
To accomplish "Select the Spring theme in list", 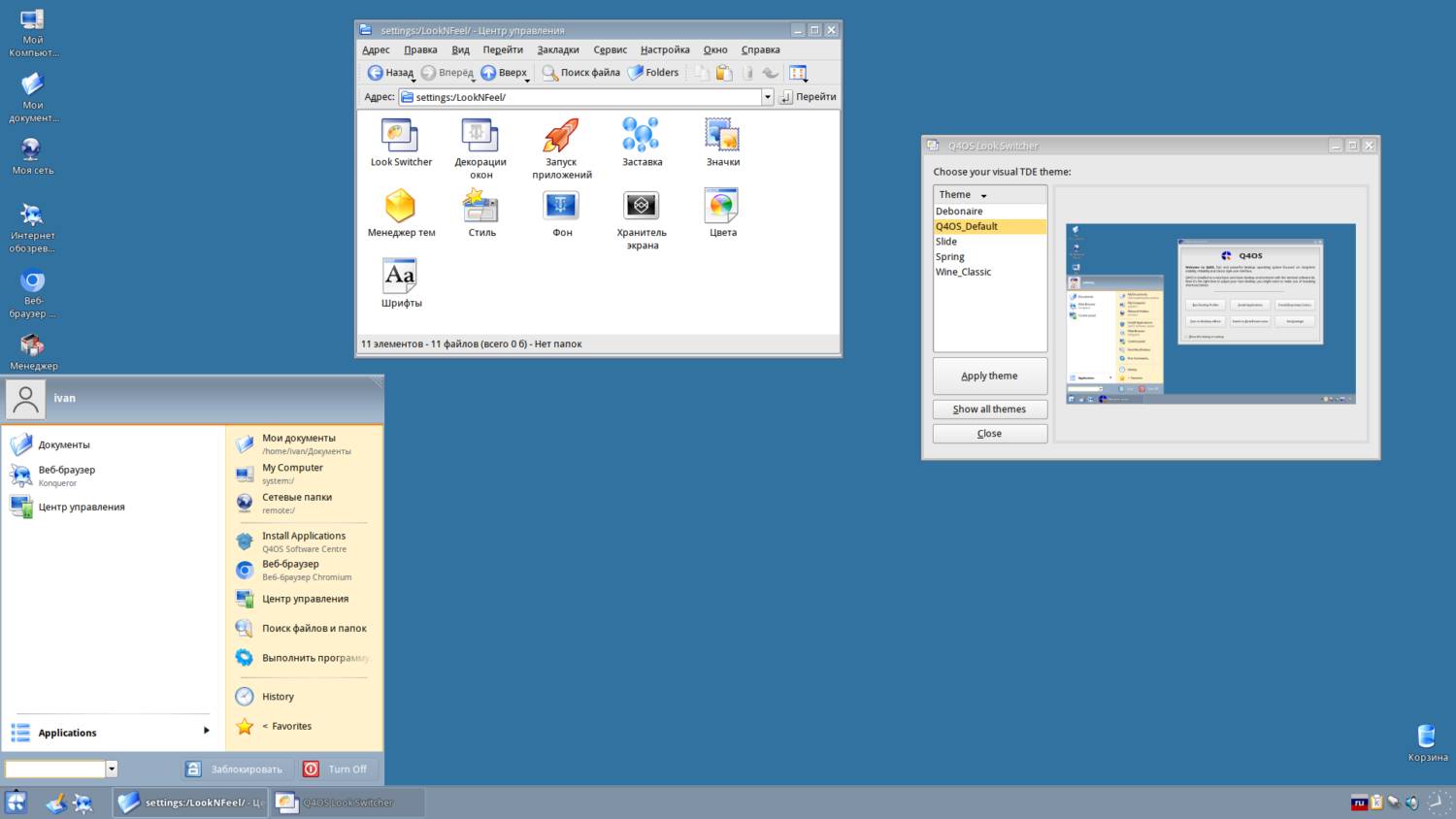I will [950, 257].
